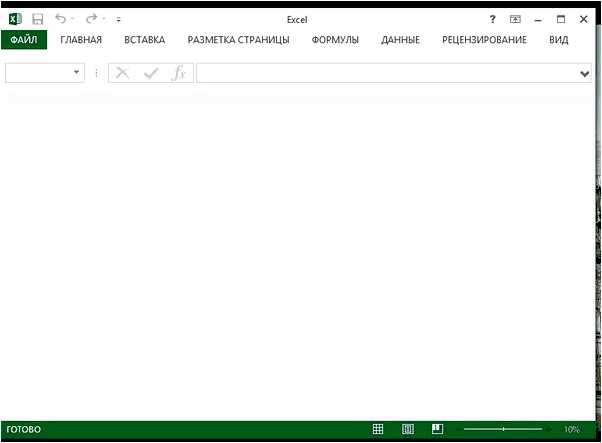Open the undo history dropdown arrow
This screenshot has height=443, width=602.
(x=73, y=19)
